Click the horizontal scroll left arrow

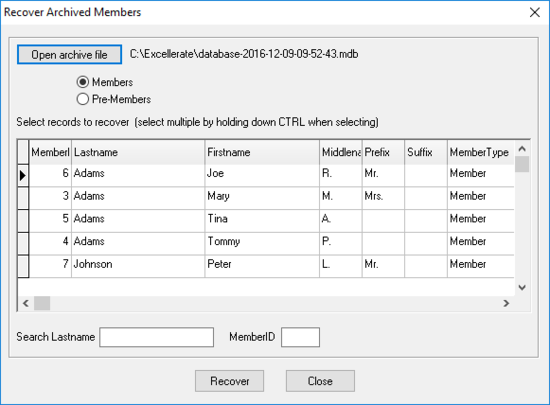[x=26, y=303]
